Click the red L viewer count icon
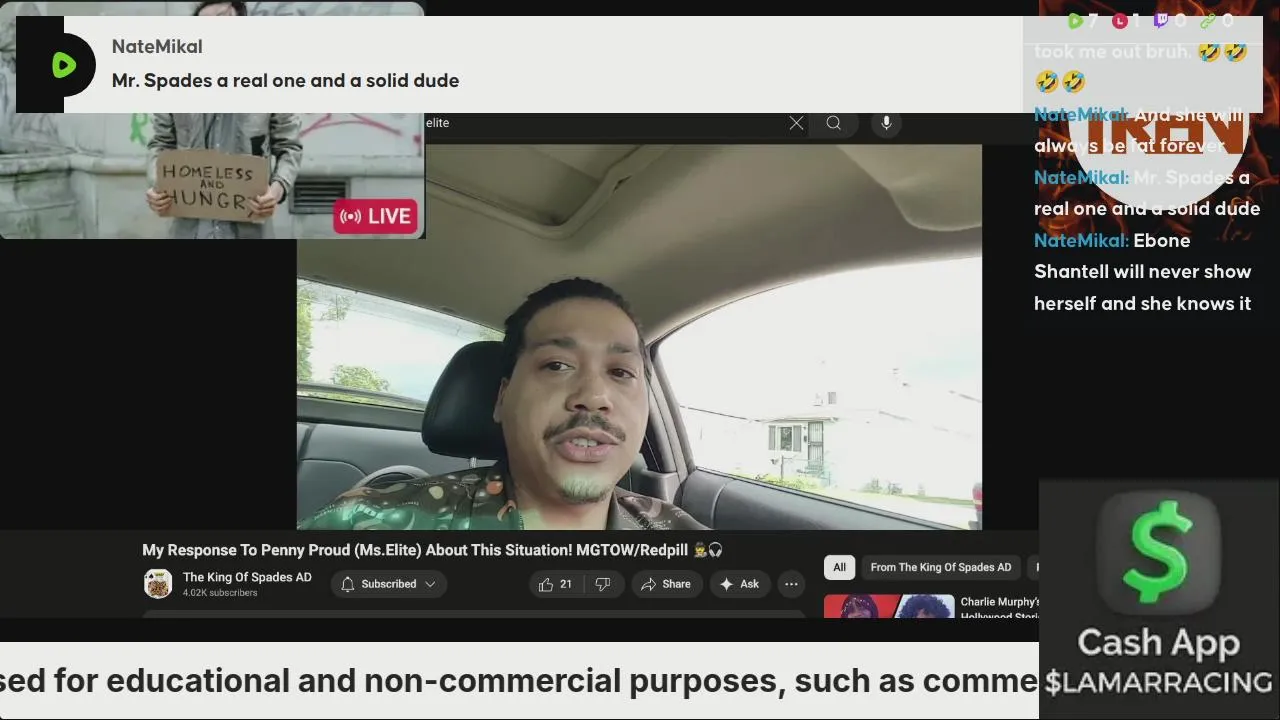Viewport: 1280px width, 720px height. (x=1120, y=20)
